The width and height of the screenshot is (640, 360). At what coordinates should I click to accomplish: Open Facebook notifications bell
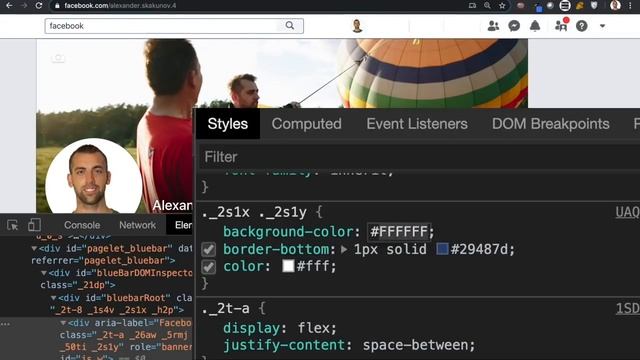coord(535,26)
